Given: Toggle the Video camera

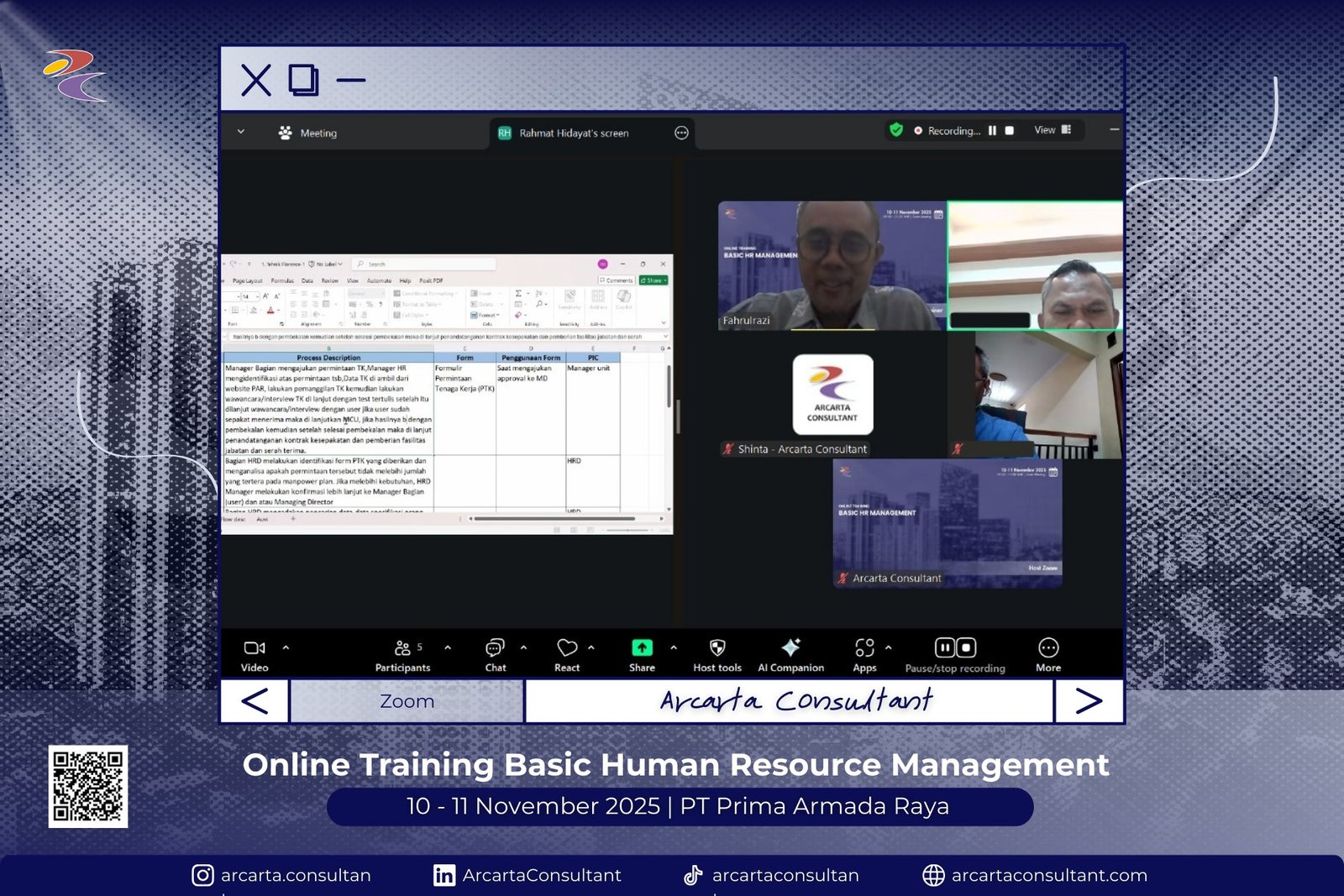Looking at the screenshot, I should point(255,654).
